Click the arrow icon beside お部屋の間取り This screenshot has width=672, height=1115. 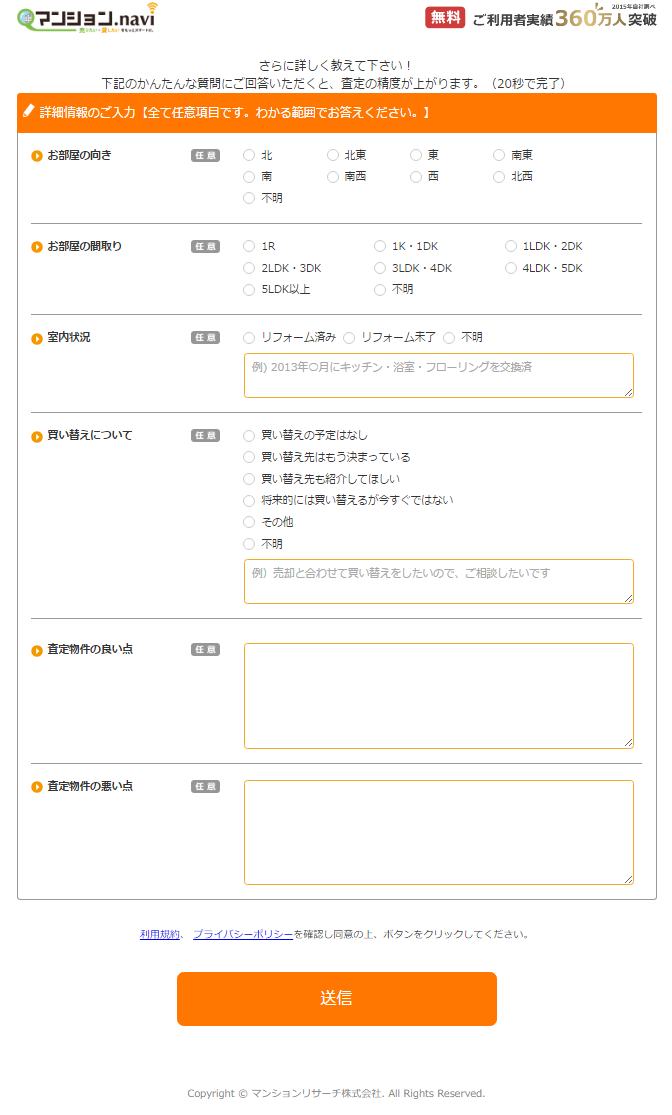point(37,247)
